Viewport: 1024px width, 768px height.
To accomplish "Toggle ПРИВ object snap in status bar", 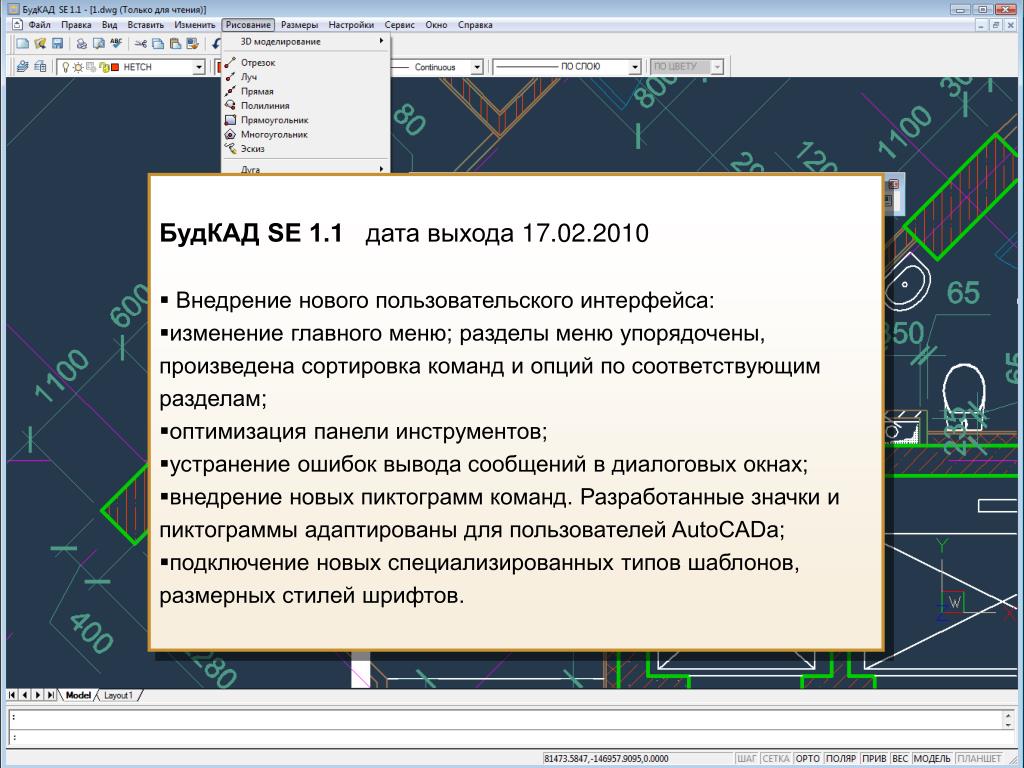I will coord(874,759).
